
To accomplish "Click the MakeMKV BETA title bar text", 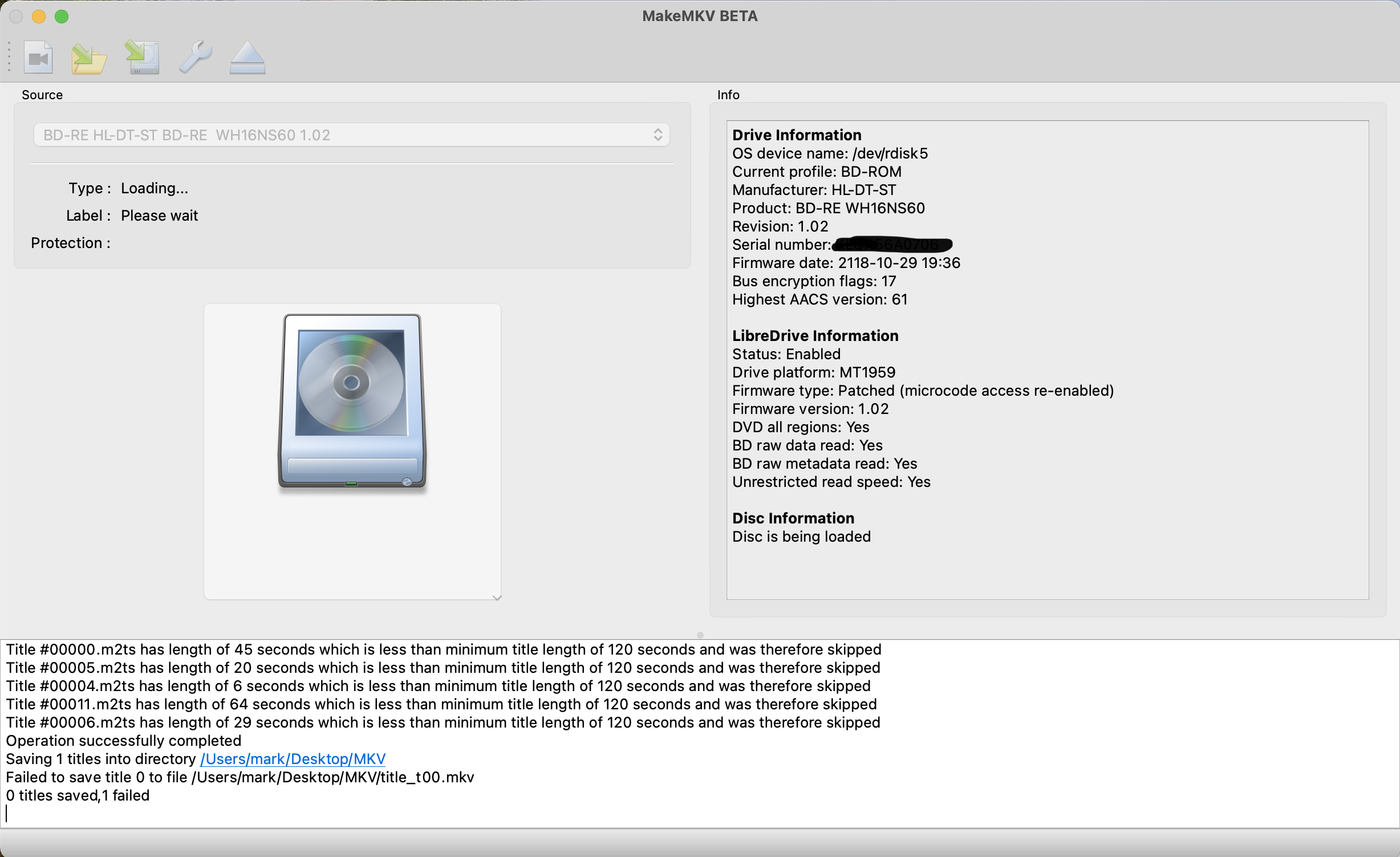I will click(700, 16).
